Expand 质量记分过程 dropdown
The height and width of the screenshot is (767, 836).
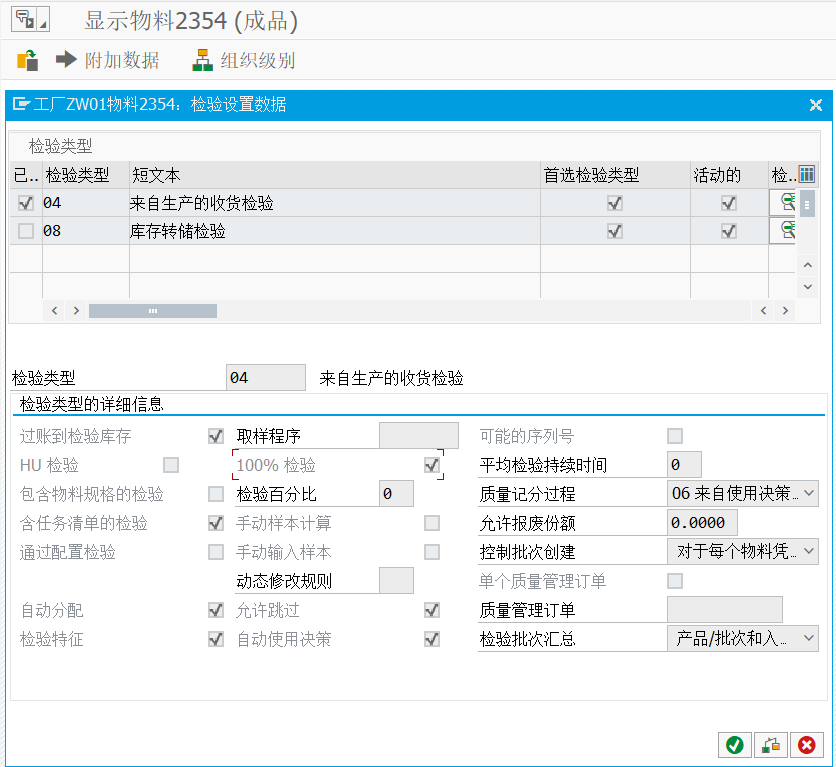coord(808,494)
